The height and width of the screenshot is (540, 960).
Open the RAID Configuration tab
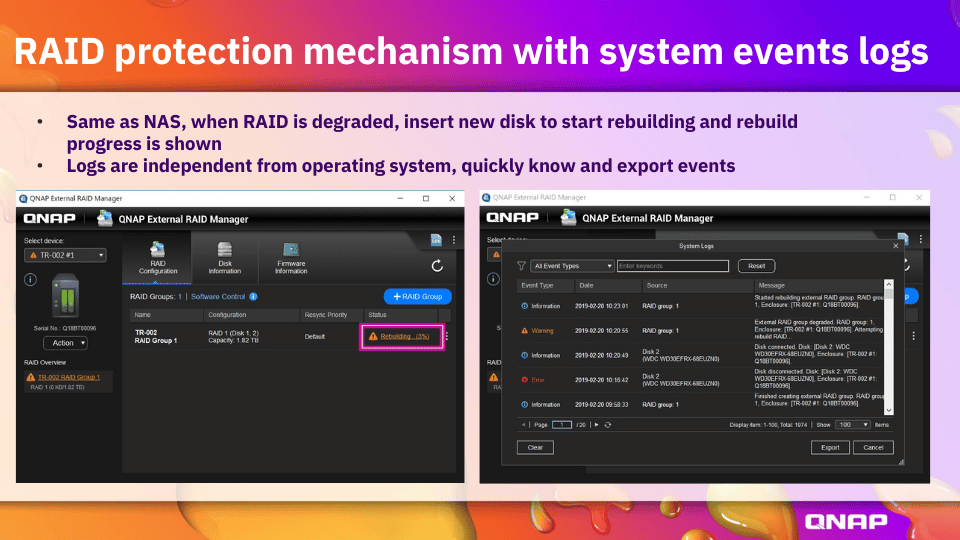157,258
